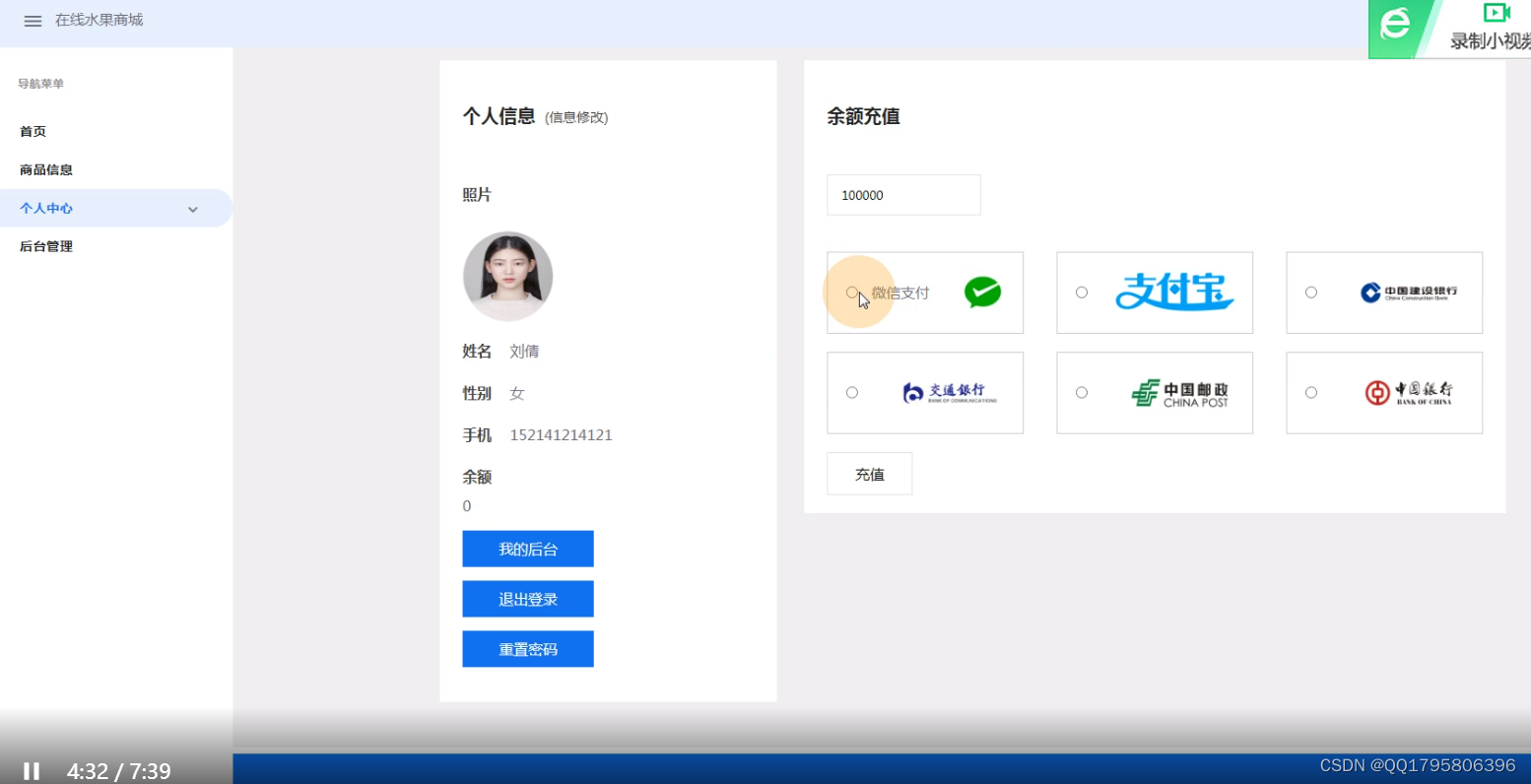Click the 录制小视频 record video icon
Image resolution: width=1531 pixels, height=784 pixels.
(1497, 13)
